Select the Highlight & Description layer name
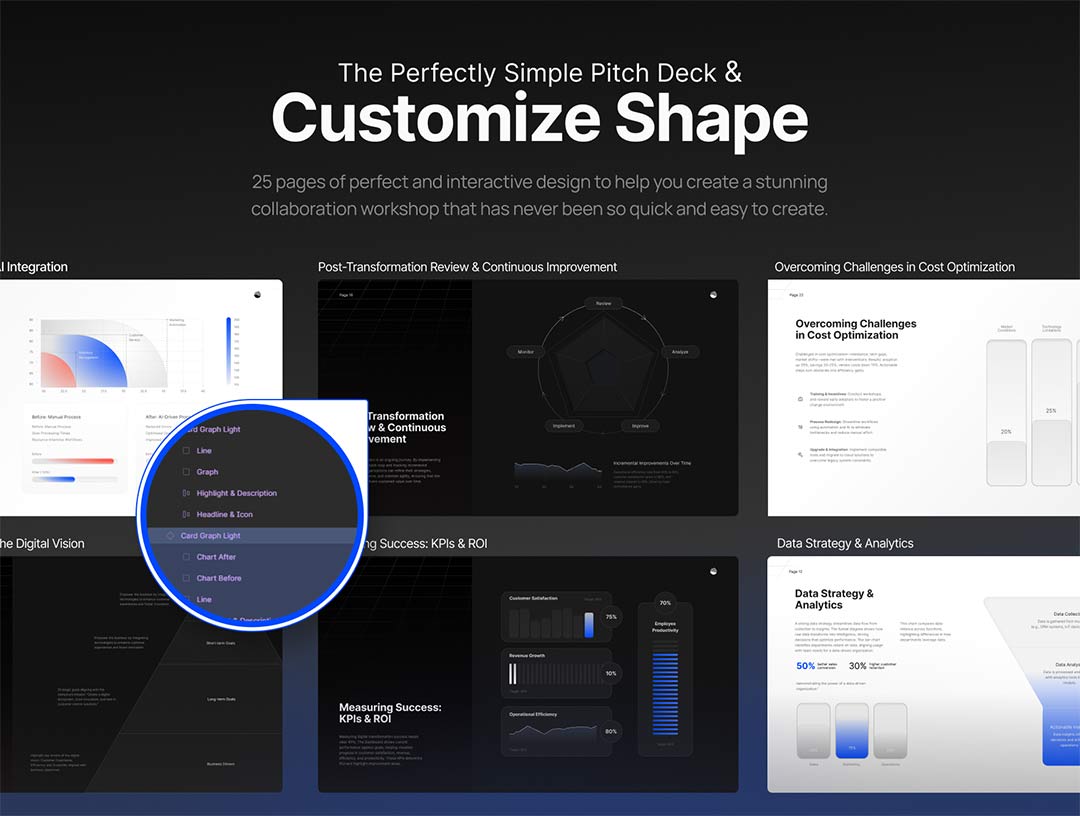1080x816 pixels. point(237,493)
